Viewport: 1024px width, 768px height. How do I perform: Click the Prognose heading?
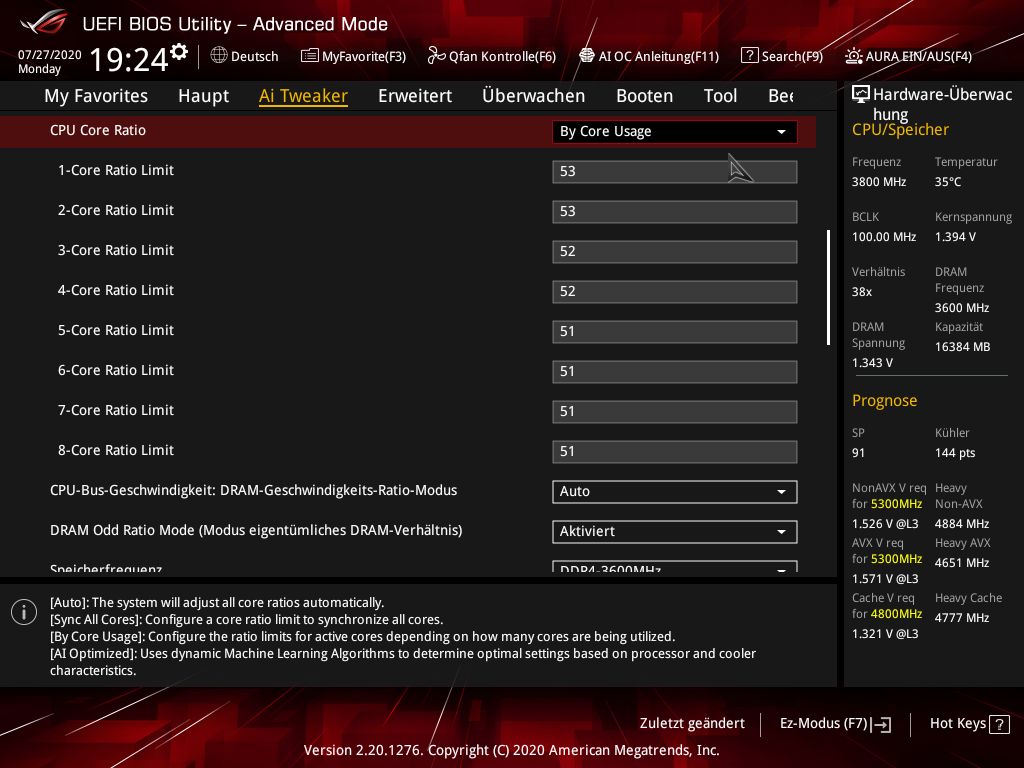pos(884,401)
